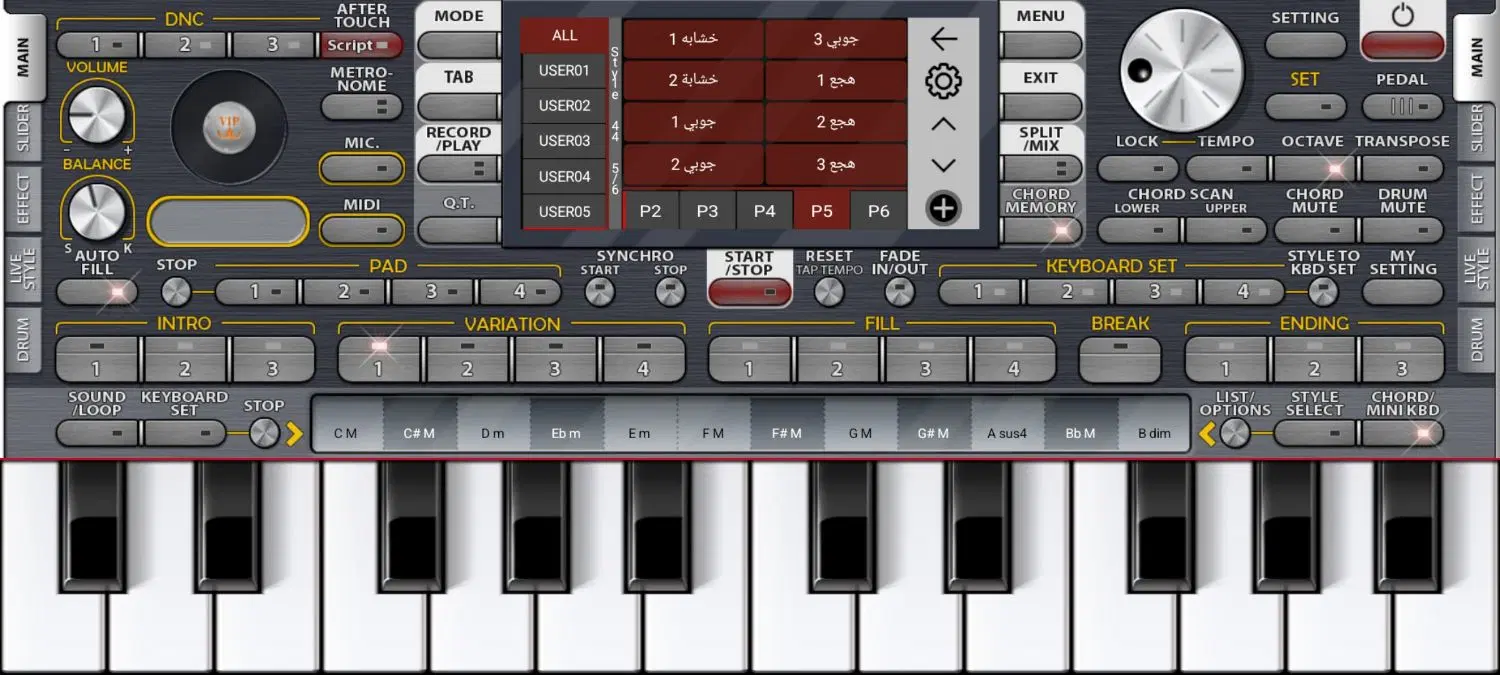1500x675 pixels.
Task: Open the gear settings in the display
Action: pyautogui.click(x=943, y=81)
